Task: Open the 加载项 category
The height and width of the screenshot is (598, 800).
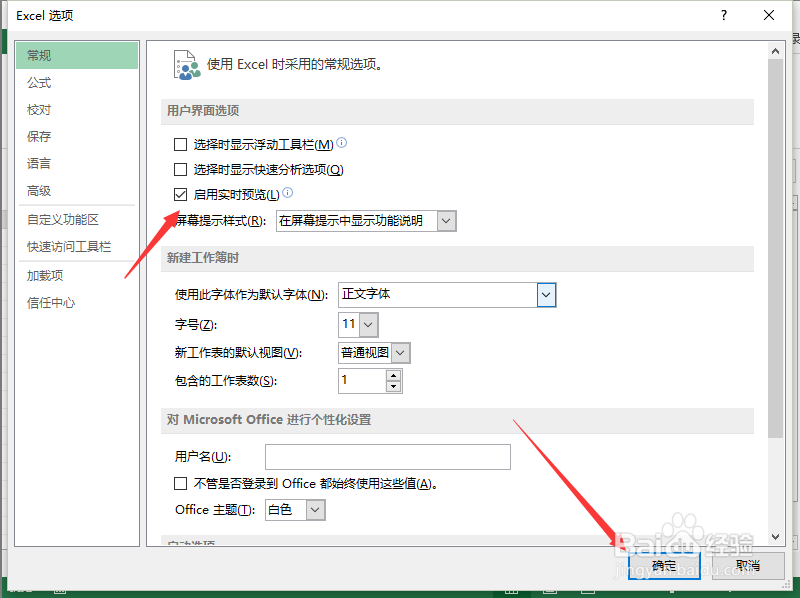Action: pos(77,276)
